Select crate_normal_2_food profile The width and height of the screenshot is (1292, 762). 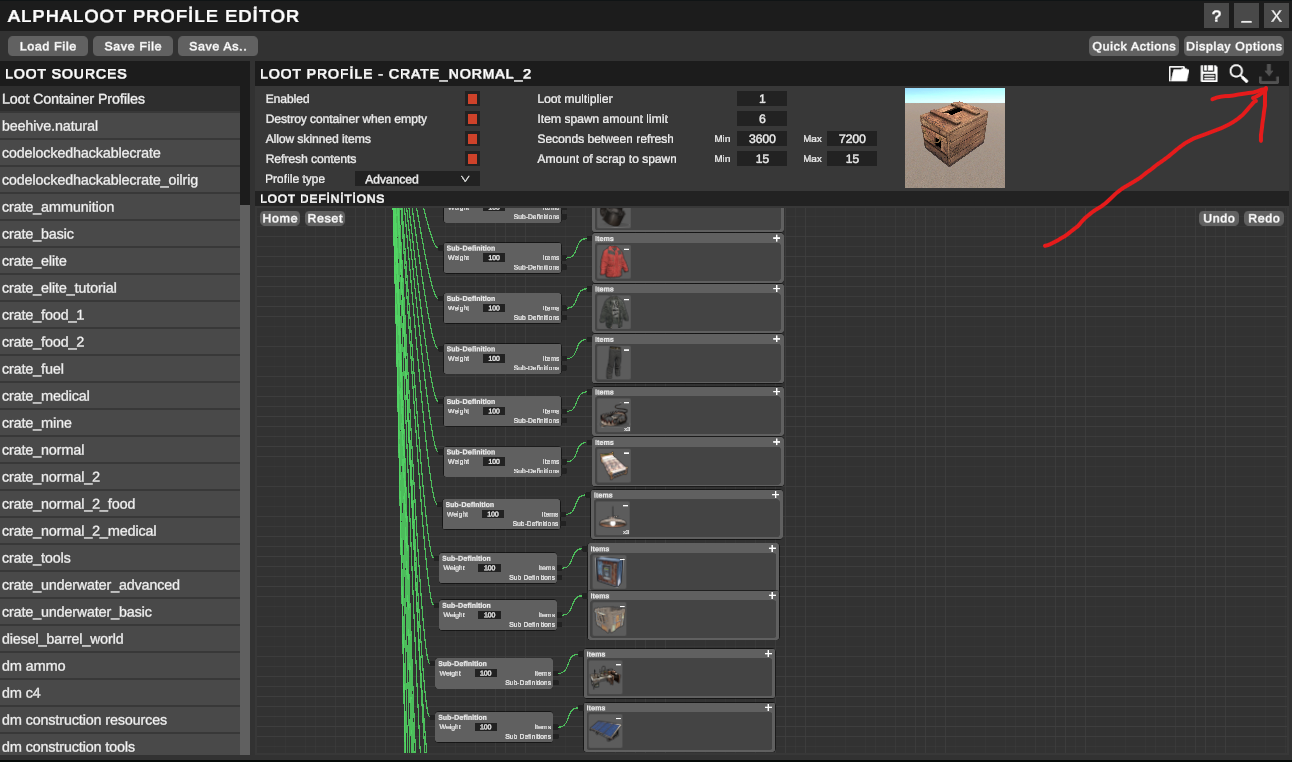[120, 504]
